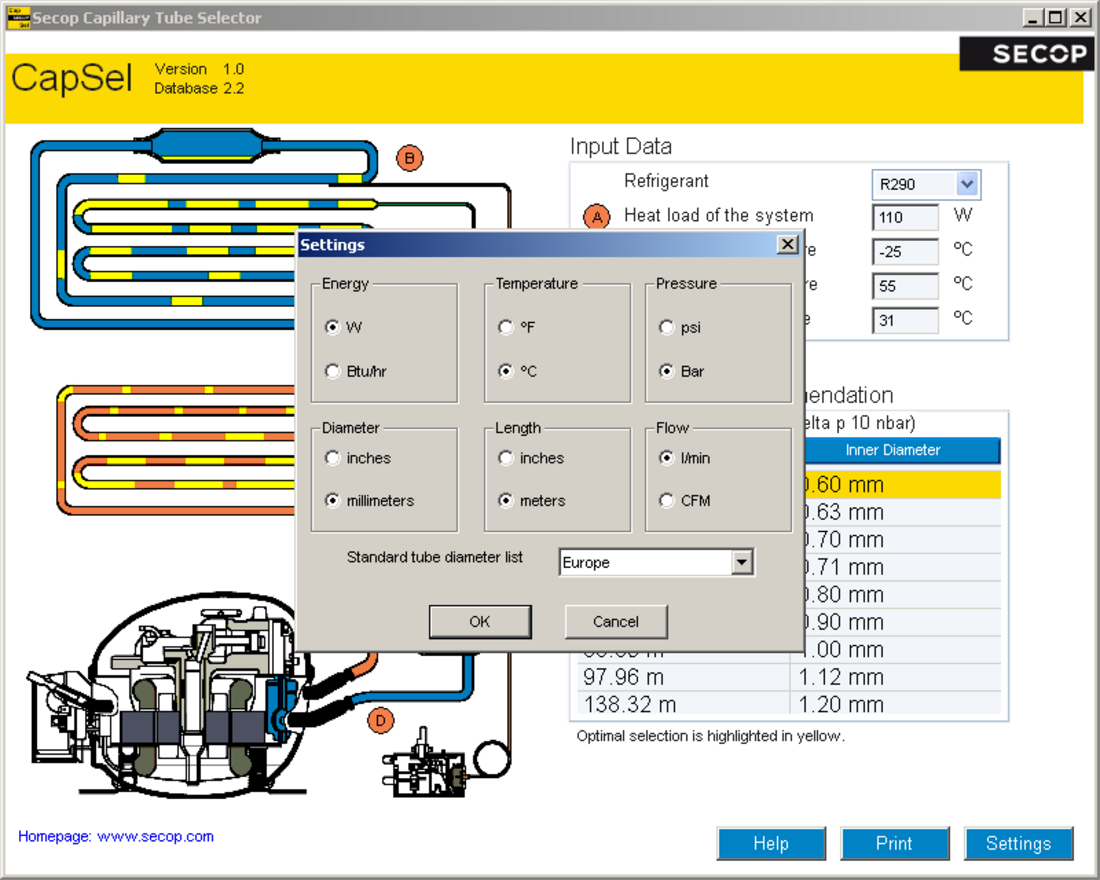Select the .70 mm diameter row

(901, 540)
